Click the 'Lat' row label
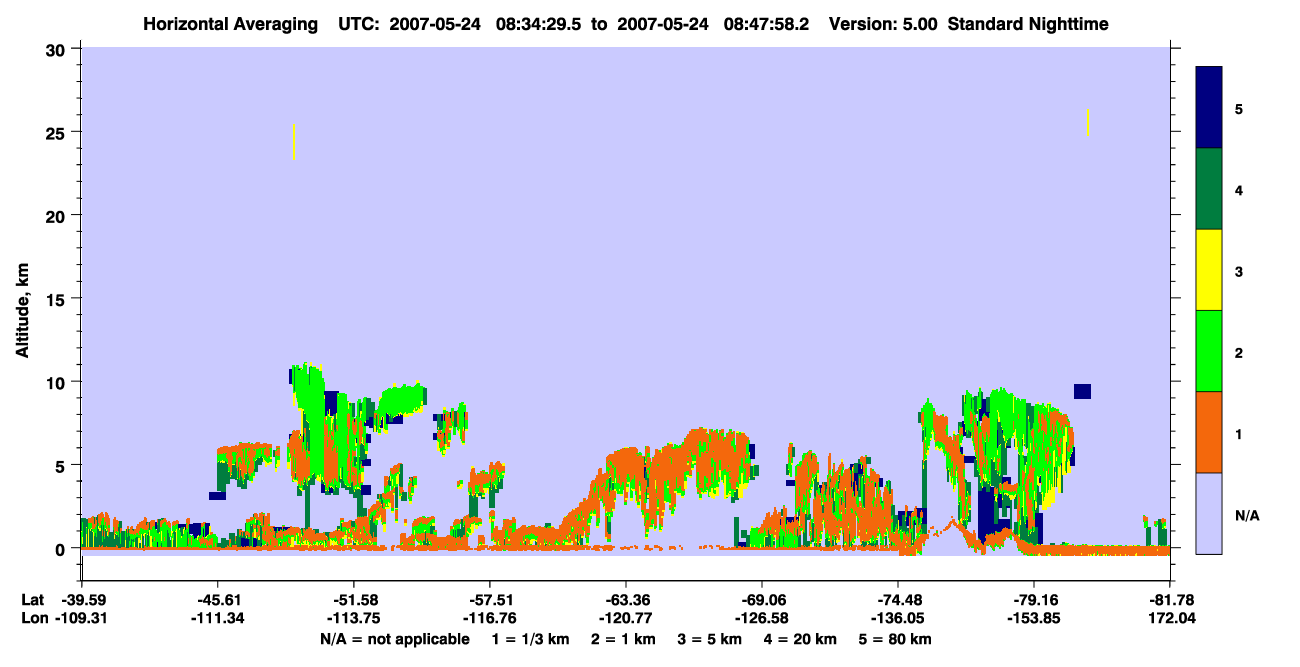This screenshot has width=1300, height=667. [x=33, y=600]
